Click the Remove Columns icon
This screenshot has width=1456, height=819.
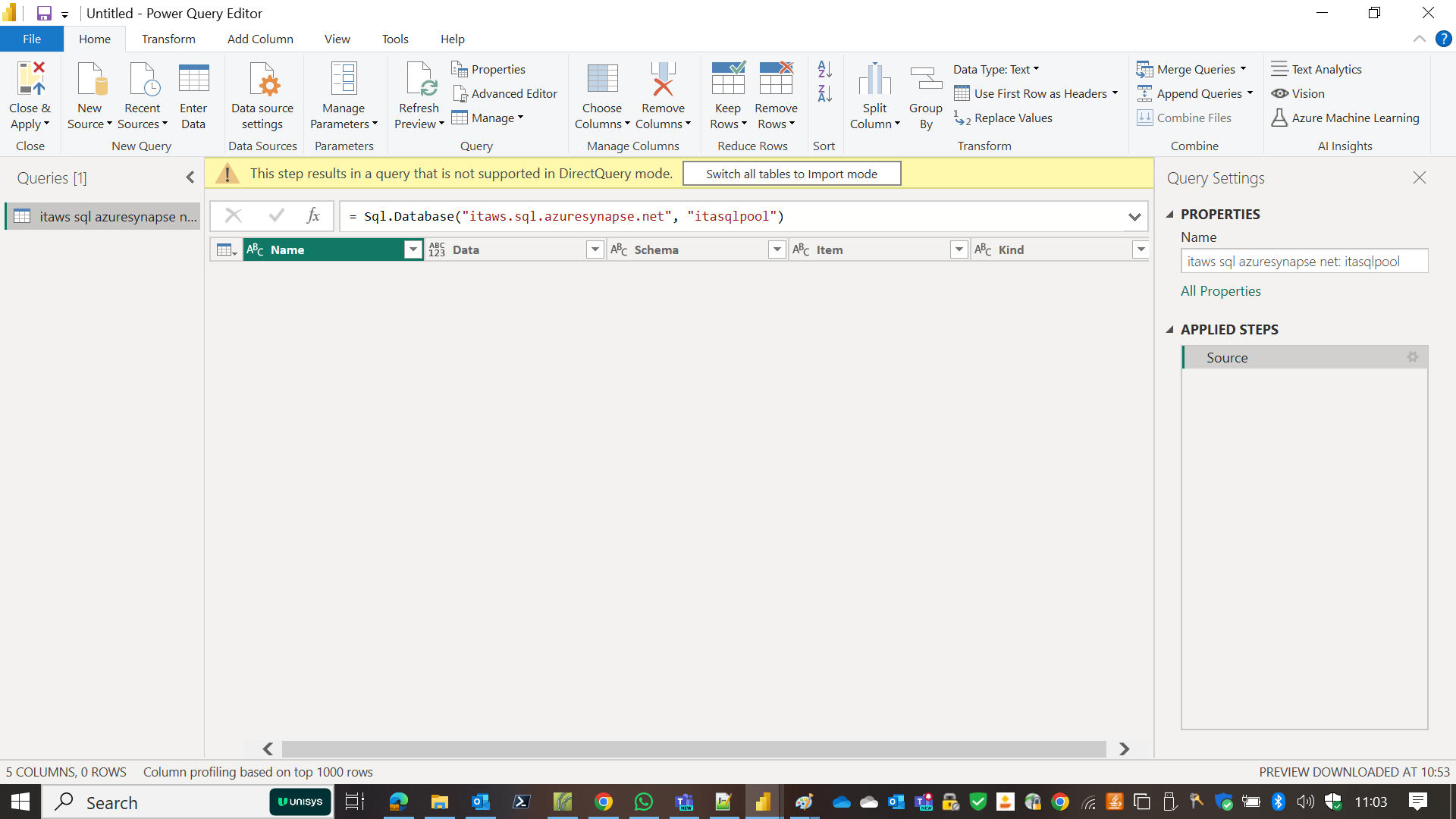click(664, 79)
